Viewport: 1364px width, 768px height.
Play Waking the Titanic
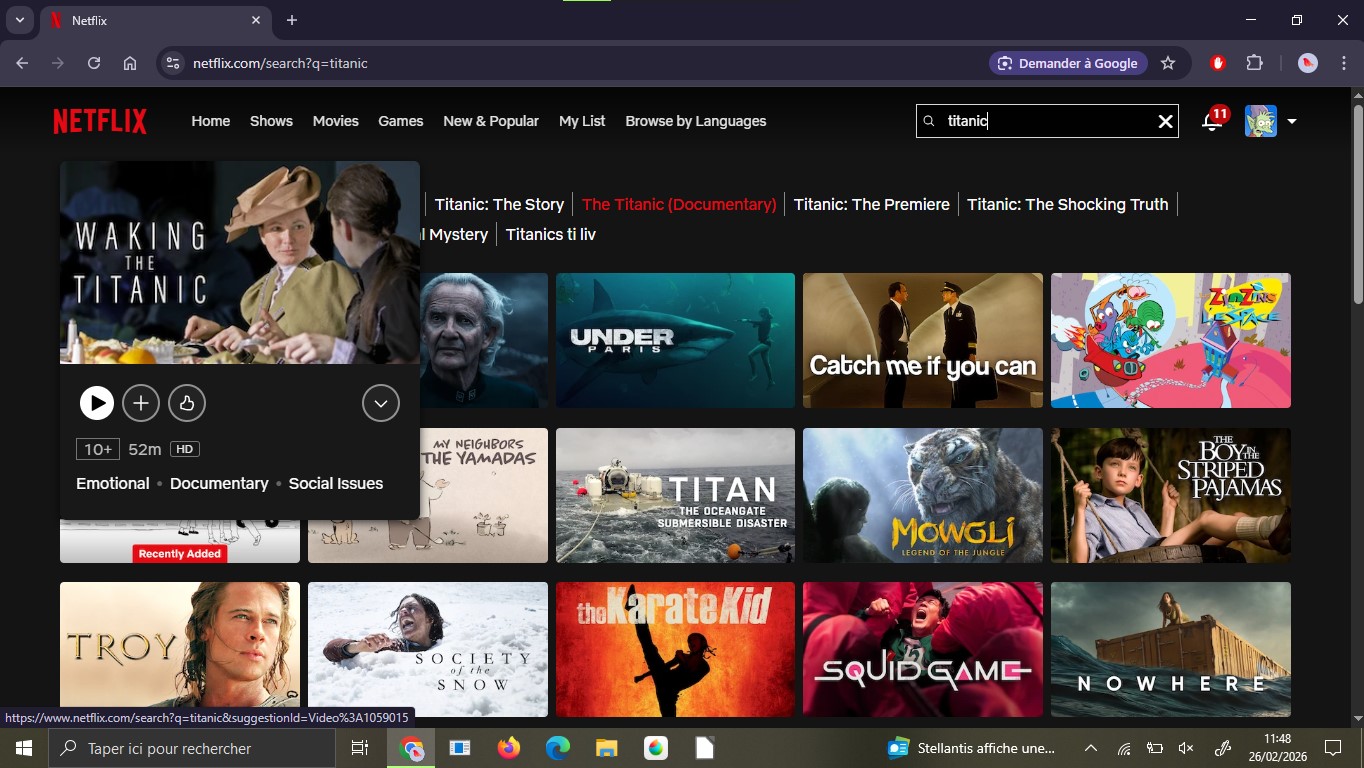pyautogui.click(x=97, y=403)
